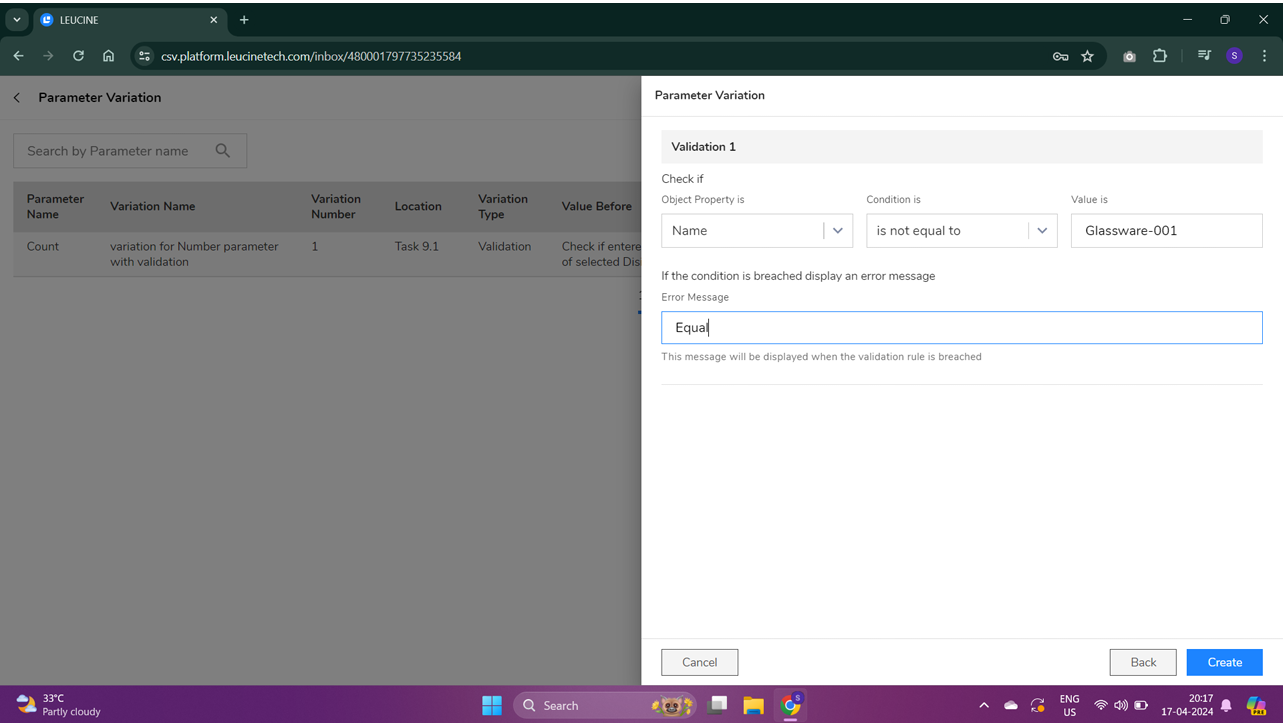This screenshot has height=723, width=1283.
Task: Open the Chrome profile avatar S
Action: (x=1234, y=56)
